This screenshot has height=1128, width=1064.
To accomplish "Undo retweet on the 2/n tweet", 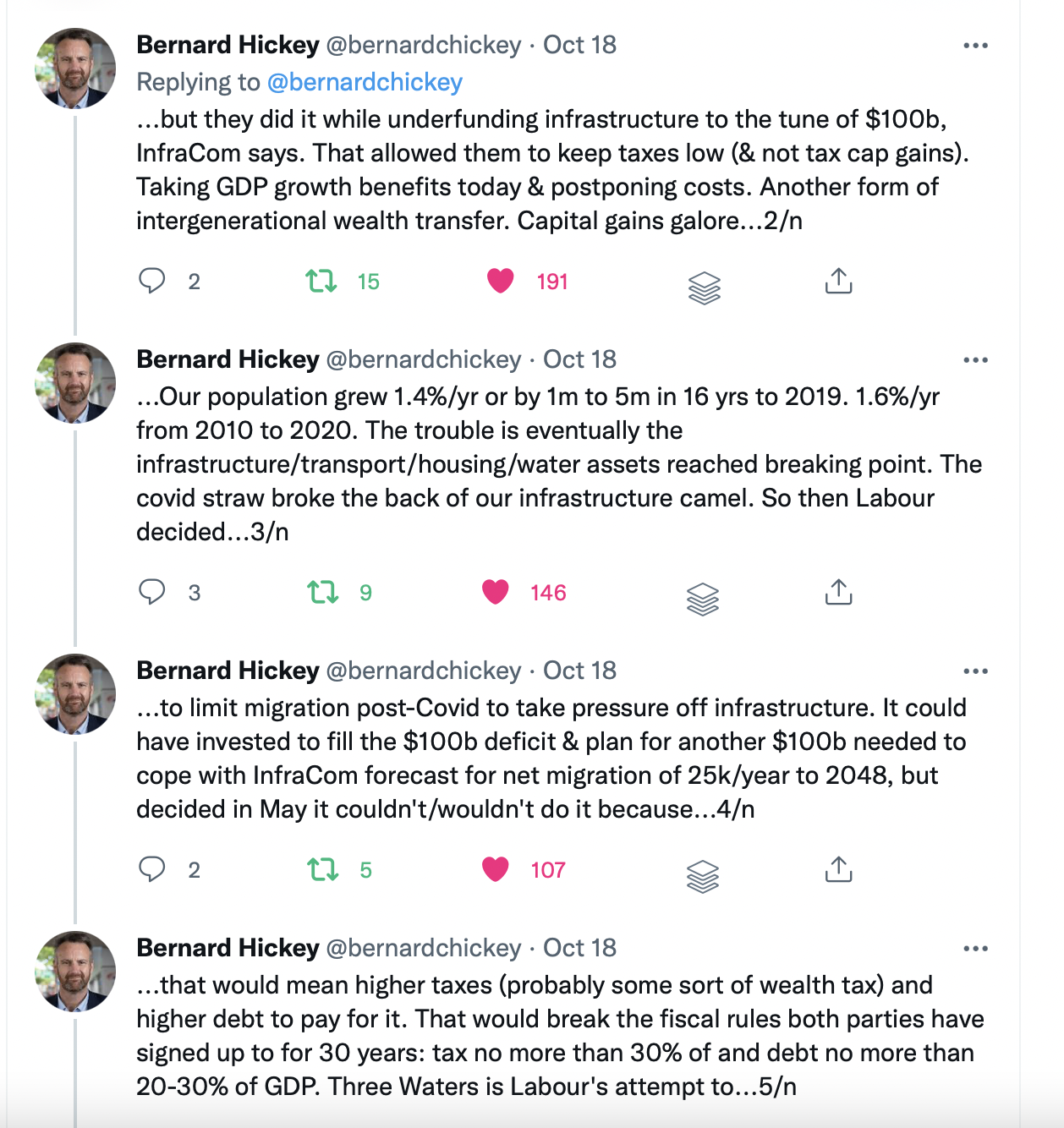I will point(321,281).
